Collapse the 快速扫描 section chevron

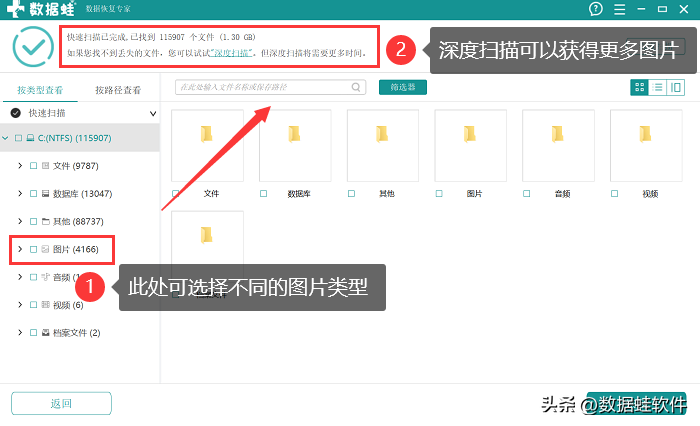point(153,113)
